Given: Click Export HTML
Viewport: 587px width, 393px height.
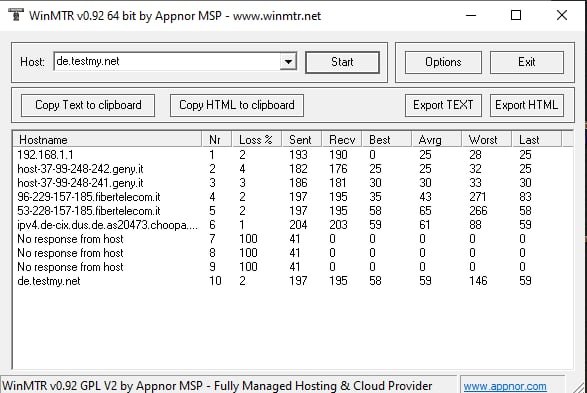Looking at the screenshot, I should pos(526,105).
